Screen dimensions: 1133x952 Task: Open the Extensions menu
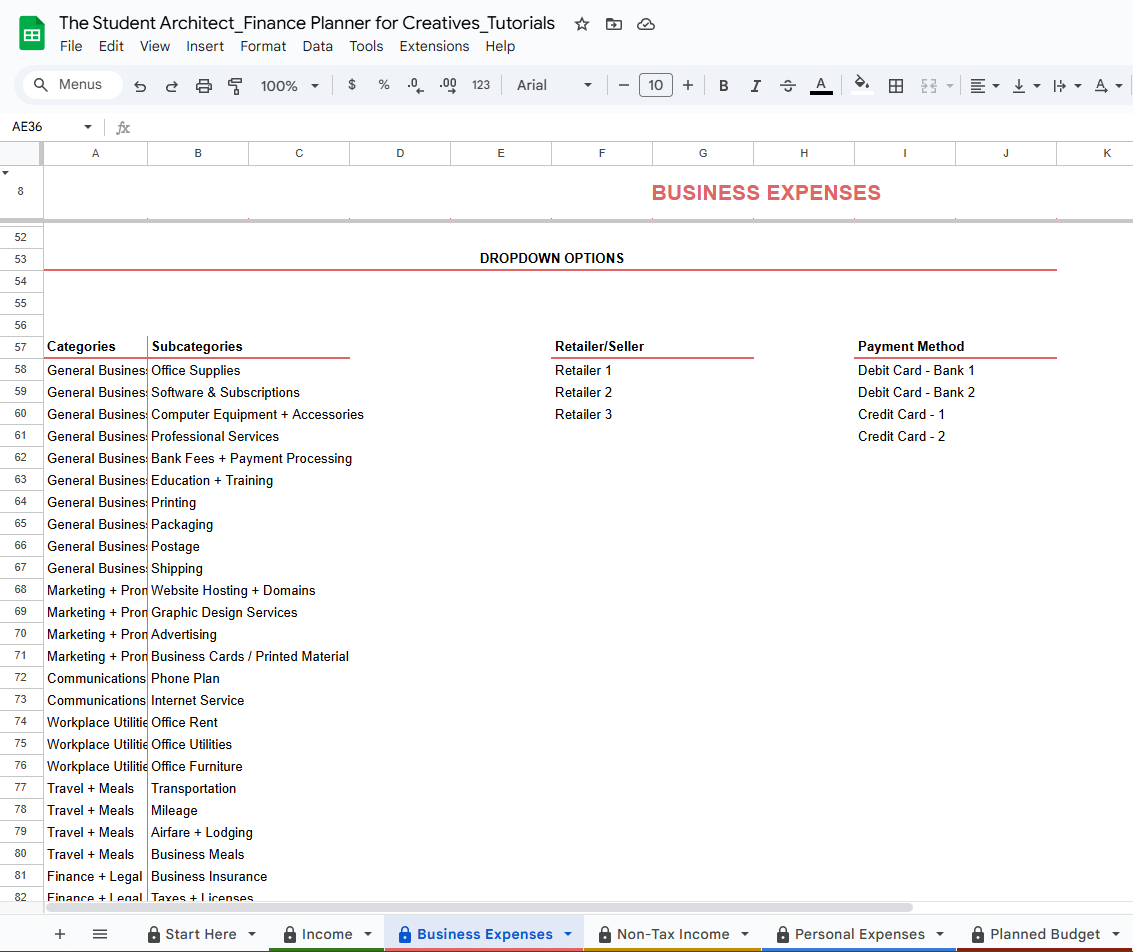click(x=434, y=46)
